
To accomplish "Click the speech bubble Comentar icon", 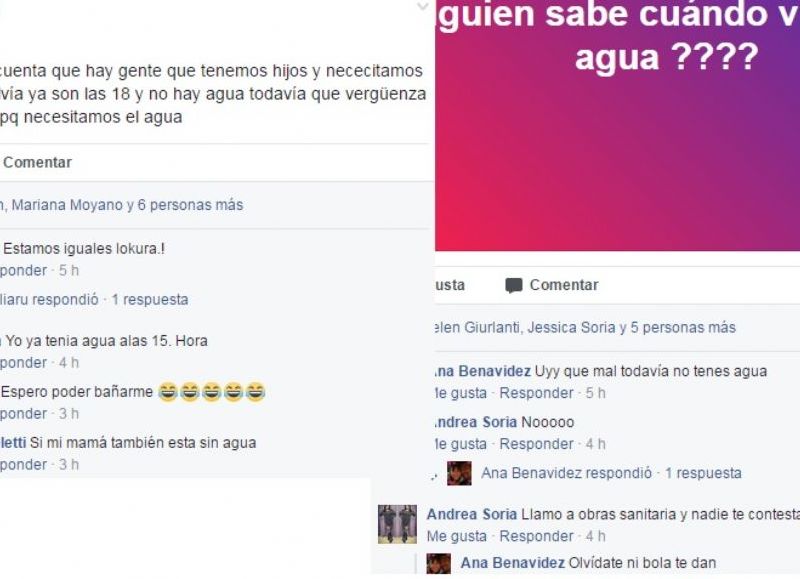I will click(513, 285).
